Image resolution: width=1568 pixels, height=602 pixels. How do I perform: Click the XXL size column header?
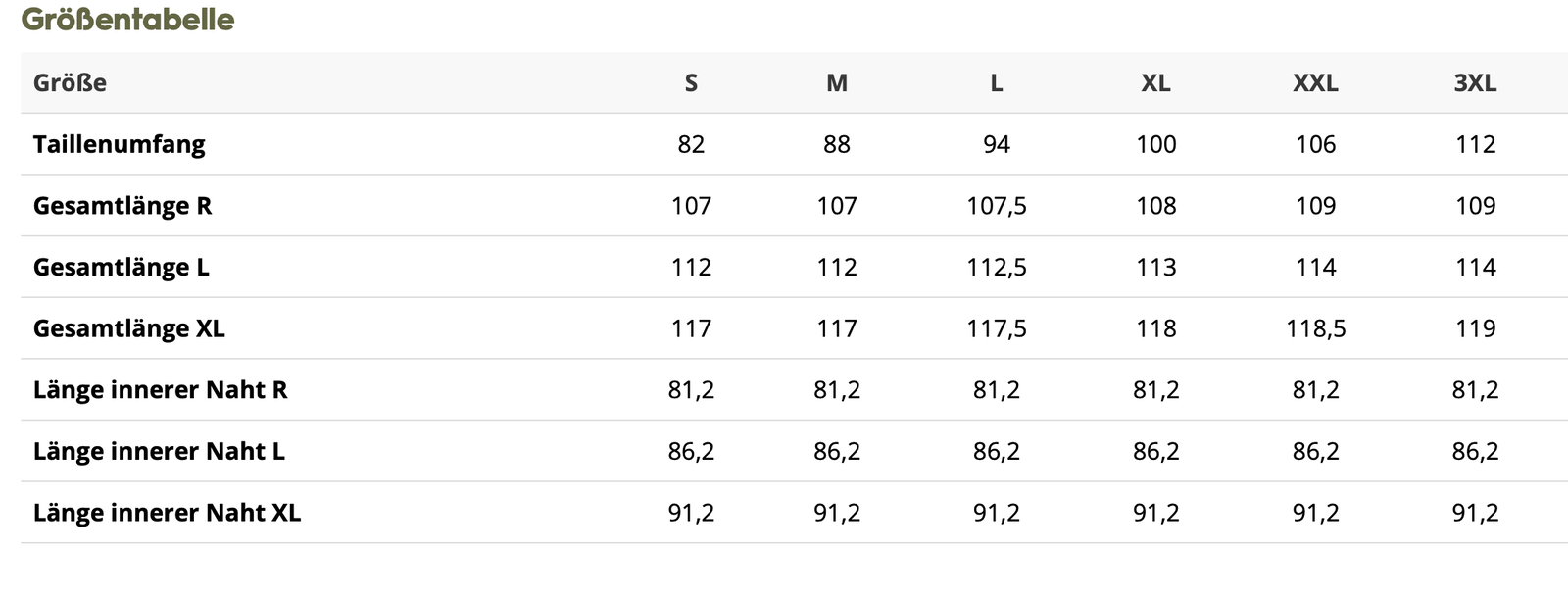[x=1315, y=83]
